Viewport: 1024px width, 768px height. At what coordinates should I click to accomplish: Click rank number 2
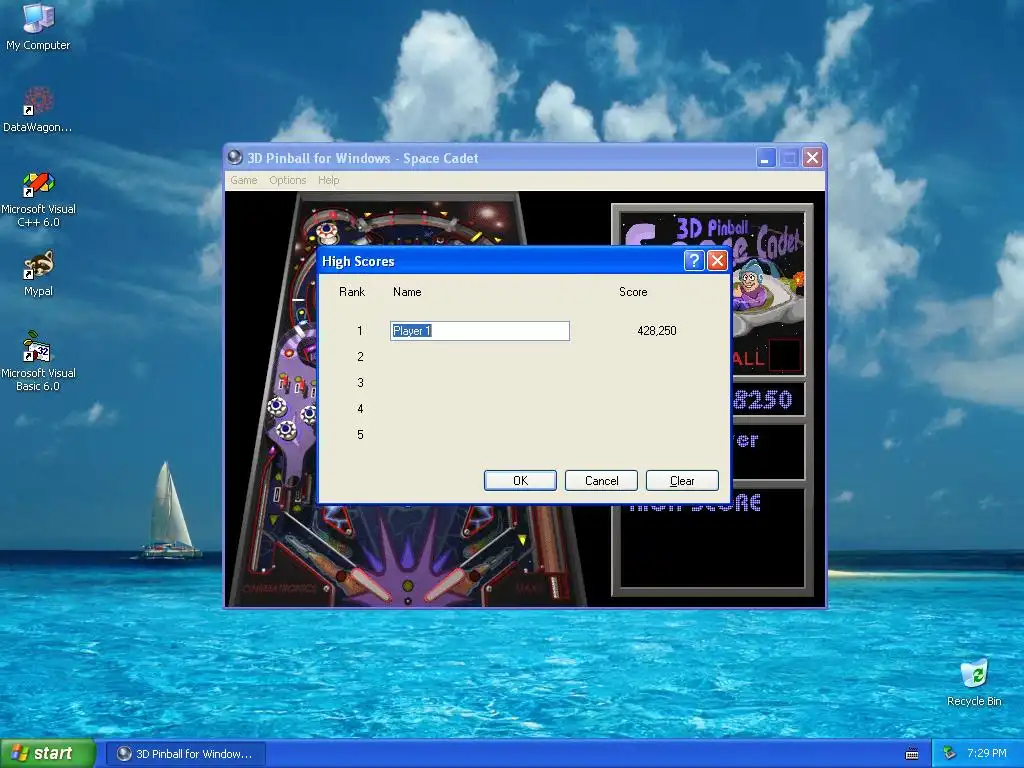point(360,357)
